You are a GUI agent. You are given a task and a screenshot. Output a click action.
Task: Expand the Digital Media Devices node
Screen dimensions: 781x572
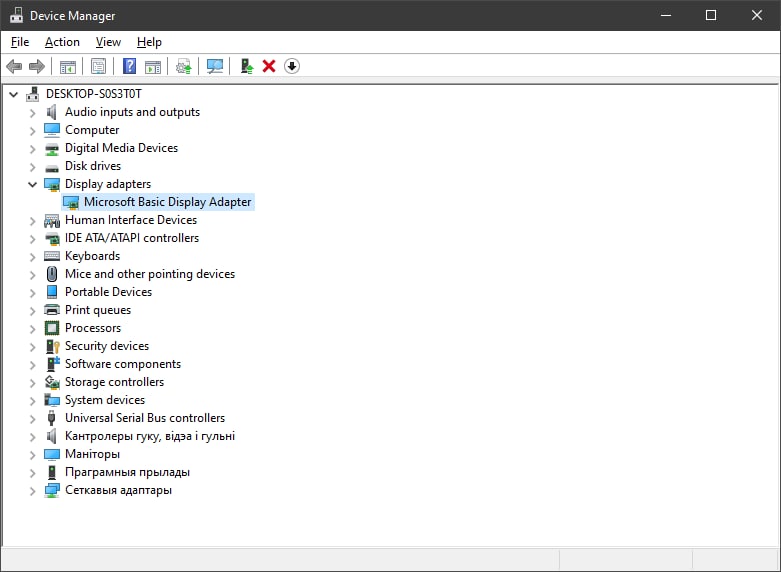pyautogui.click(x=32, y=148)
